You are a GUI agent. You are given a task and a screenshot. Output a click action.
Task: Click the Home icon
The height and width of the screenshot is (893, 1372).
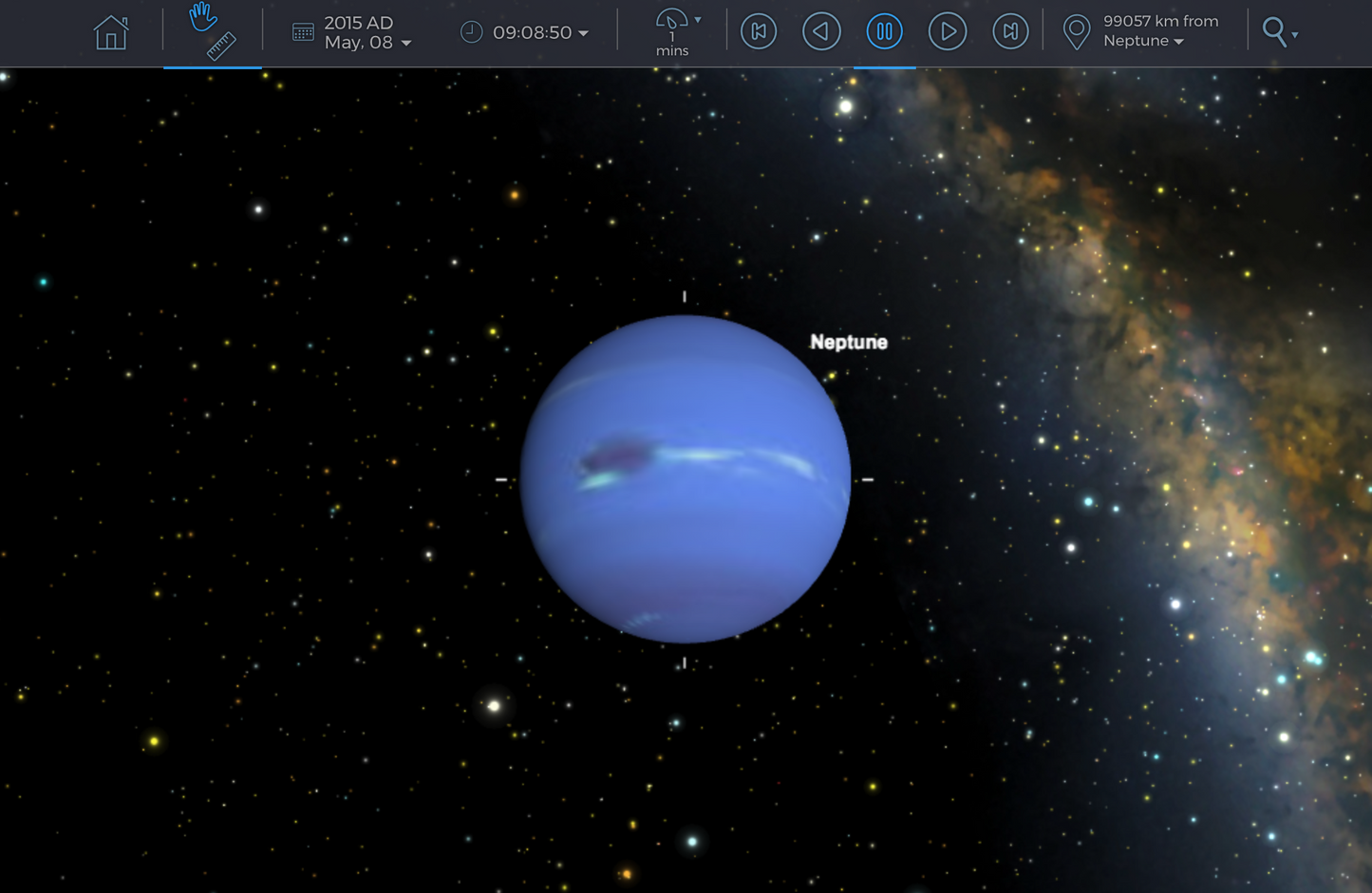110,31
